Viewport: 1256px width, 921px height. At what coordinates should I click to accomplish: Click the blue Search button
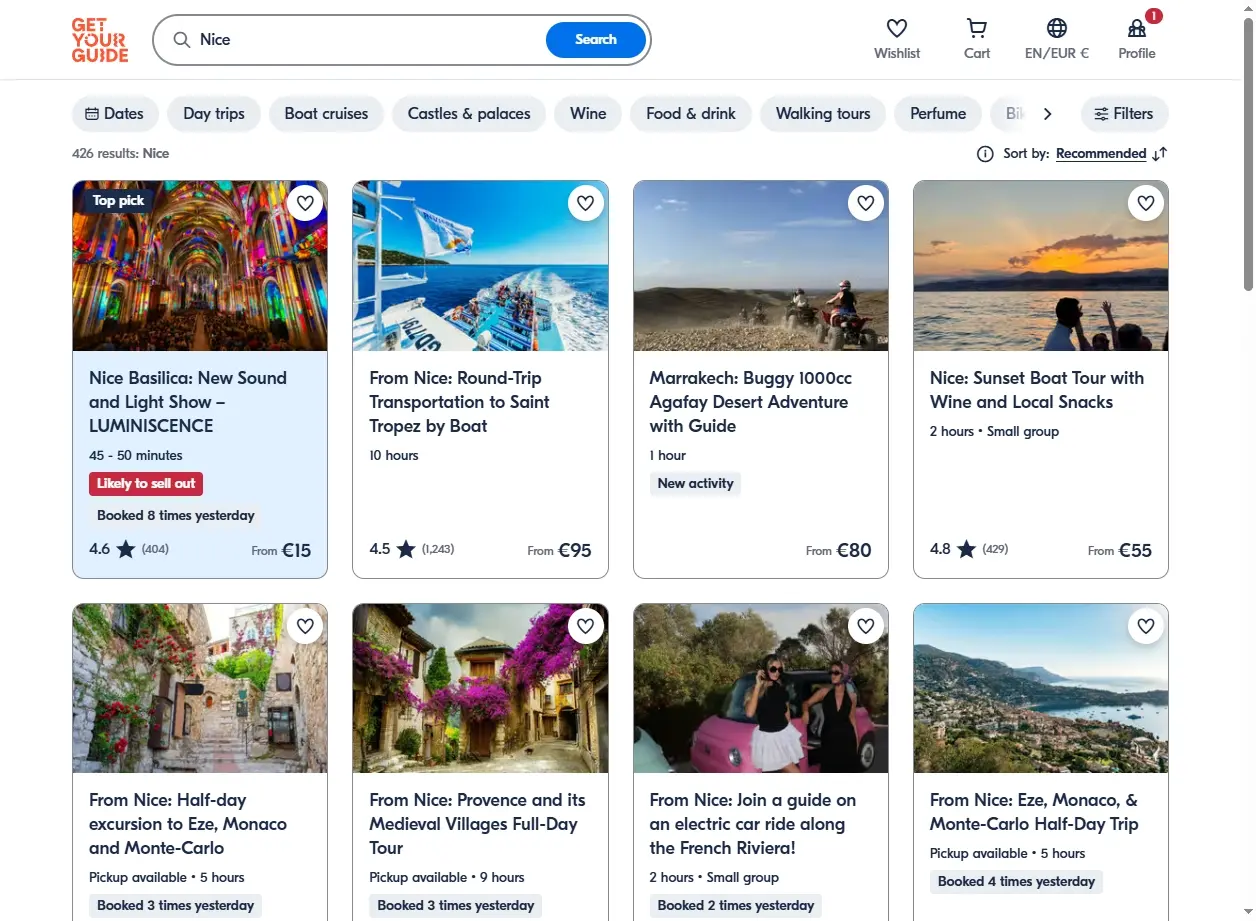(x=596, y=40)
